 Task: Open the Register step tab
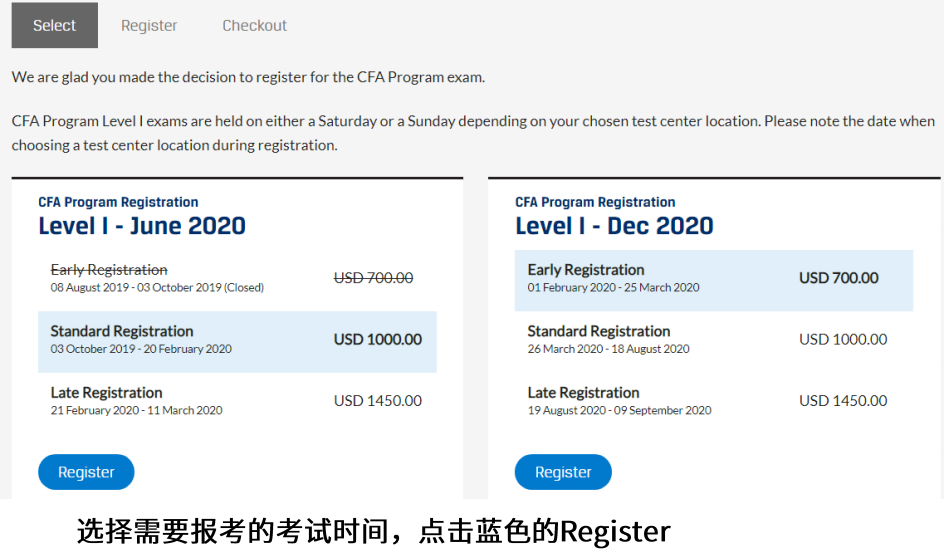149,26
